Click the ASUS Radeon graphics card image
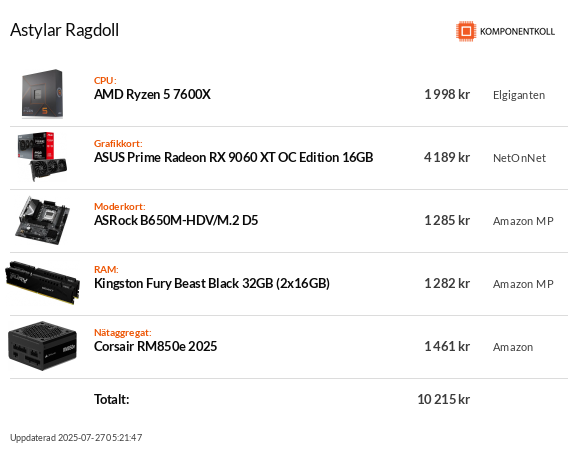577x451 pixels. point(42,157)
